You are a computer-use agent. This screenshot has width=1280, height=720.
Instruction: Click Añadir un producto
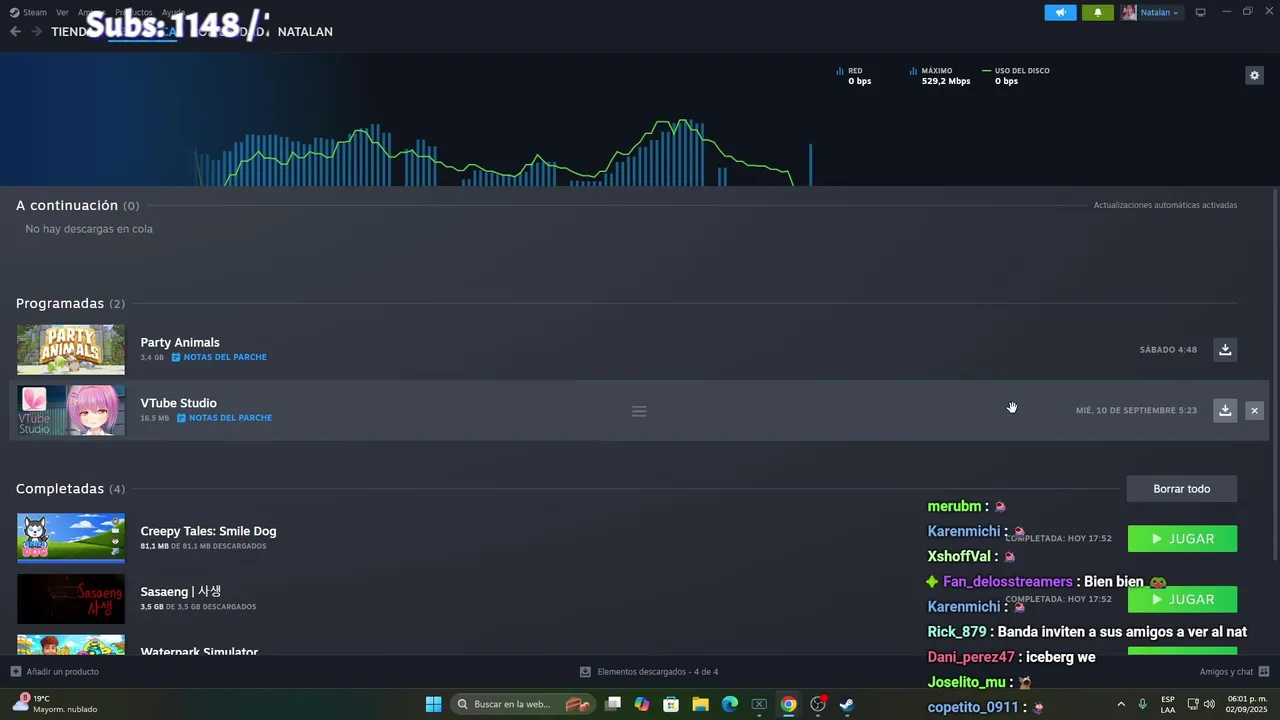[55, 672]
